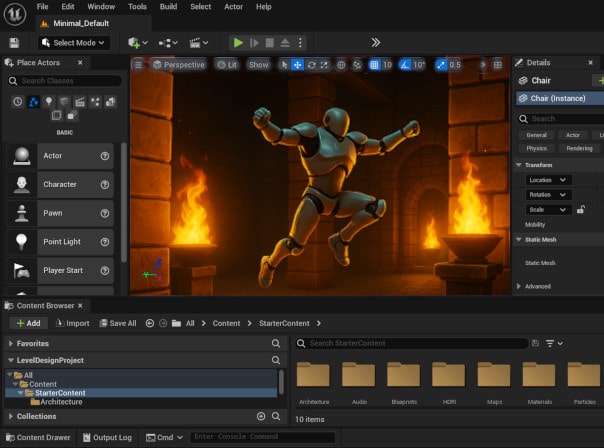604x448 pixels.
Task: Click the Lights category icon in Place Actors
Action: tap(48, 102)
